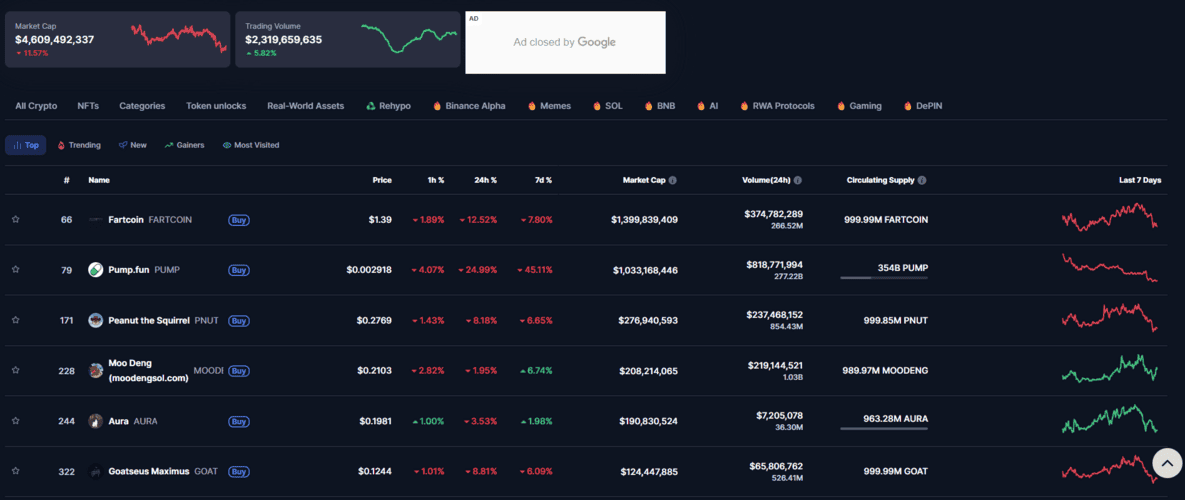
Task: Click the flame icon beside Binance Alpha
Action: pyautogui.click(x=437, y=106)
